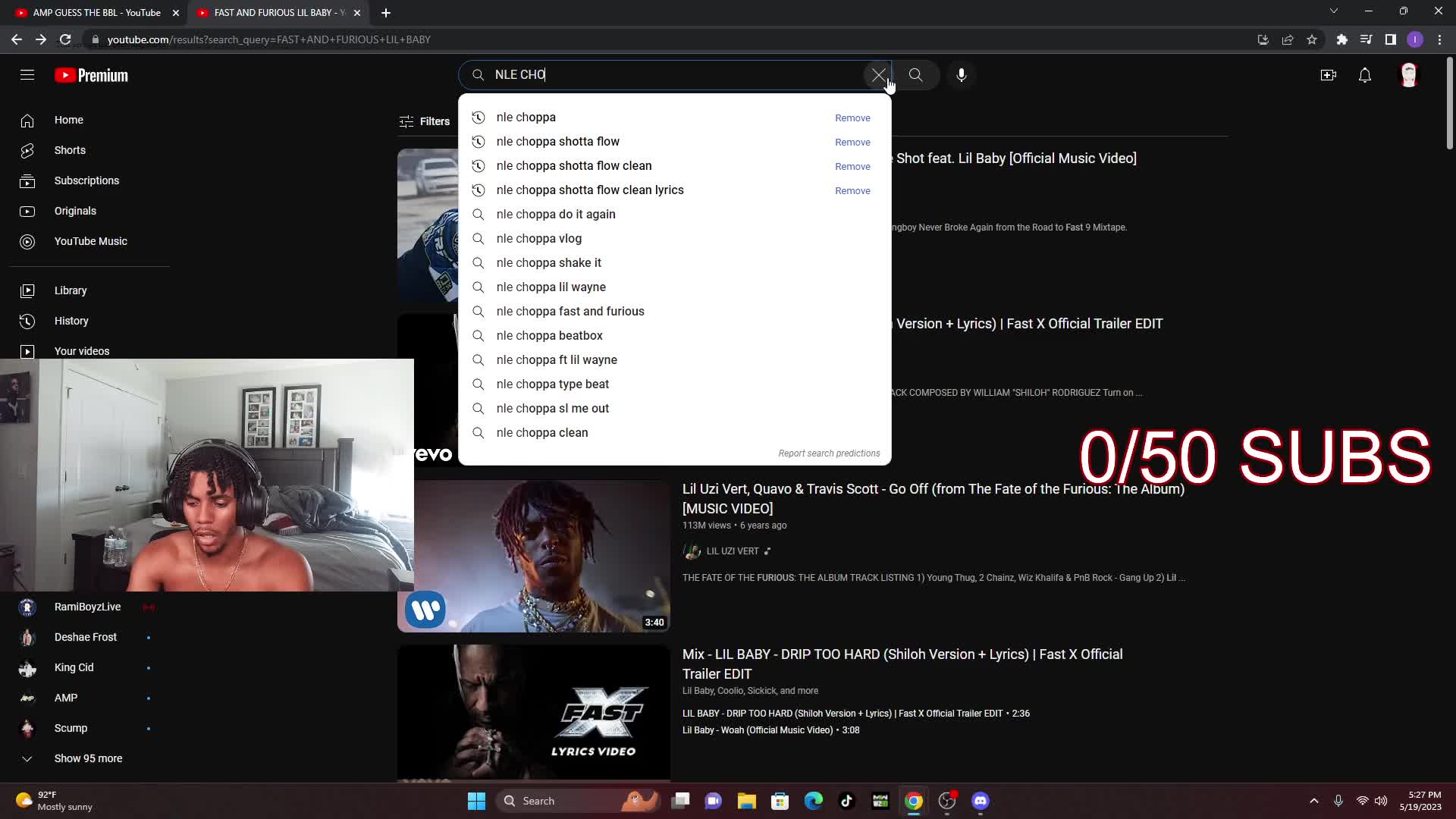1456x819 pixels.
Task: Bookmark this page with the star icon
Action: [1312, 39]
